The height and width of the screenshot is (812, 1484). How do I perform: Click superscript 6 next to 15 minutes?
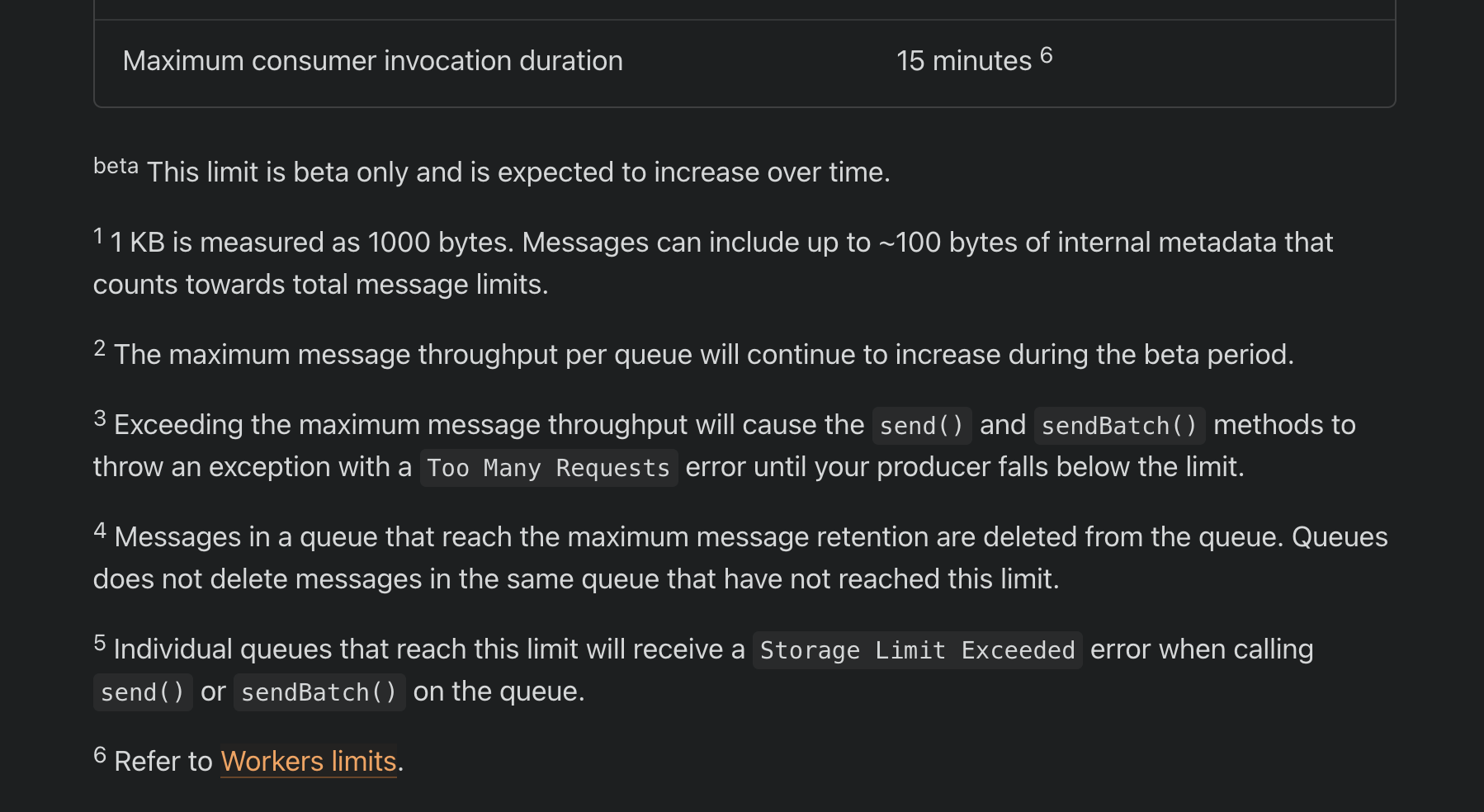pos(1046,55)
